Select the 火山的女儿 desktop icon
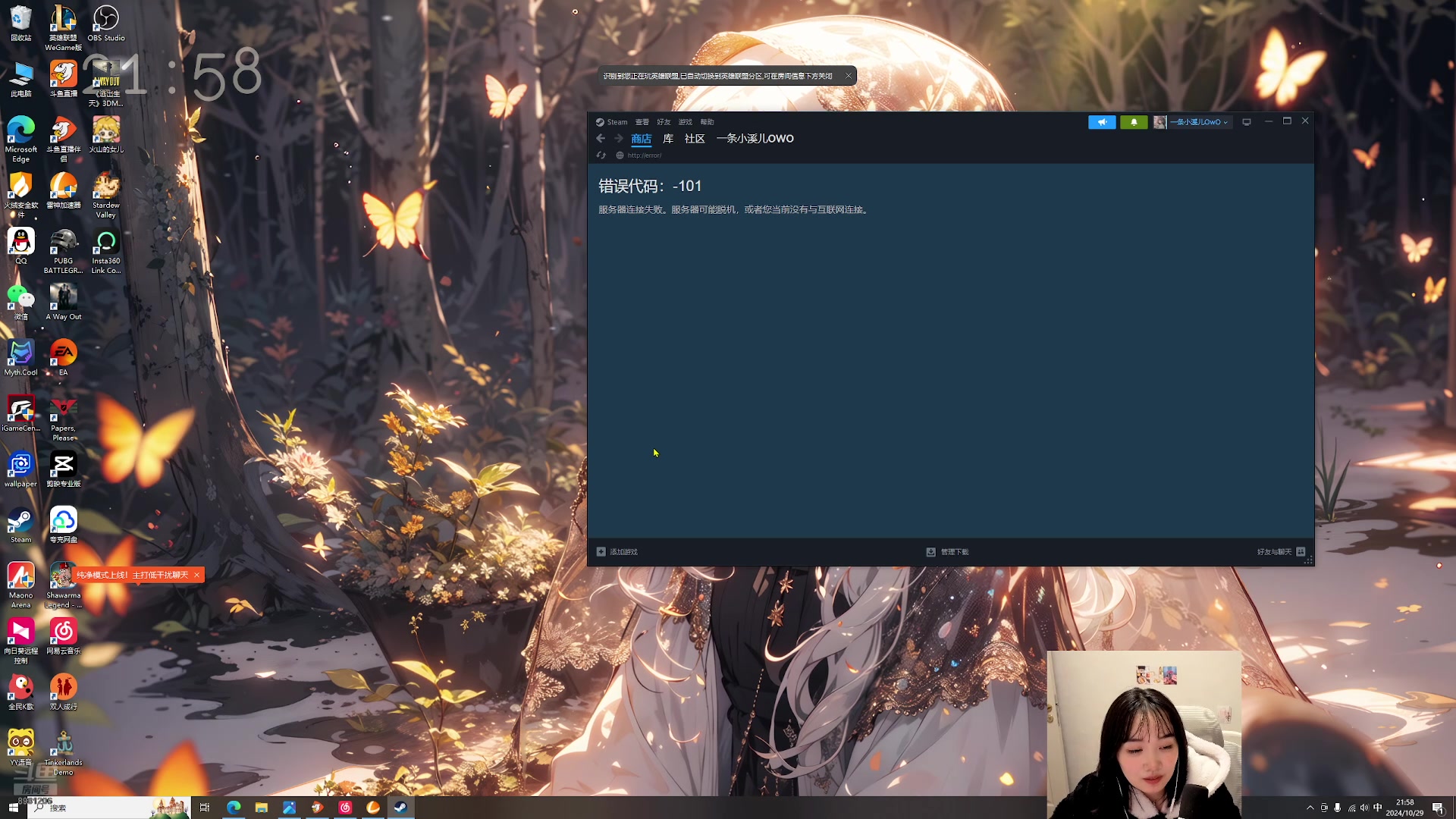 (x=106, y=135)
